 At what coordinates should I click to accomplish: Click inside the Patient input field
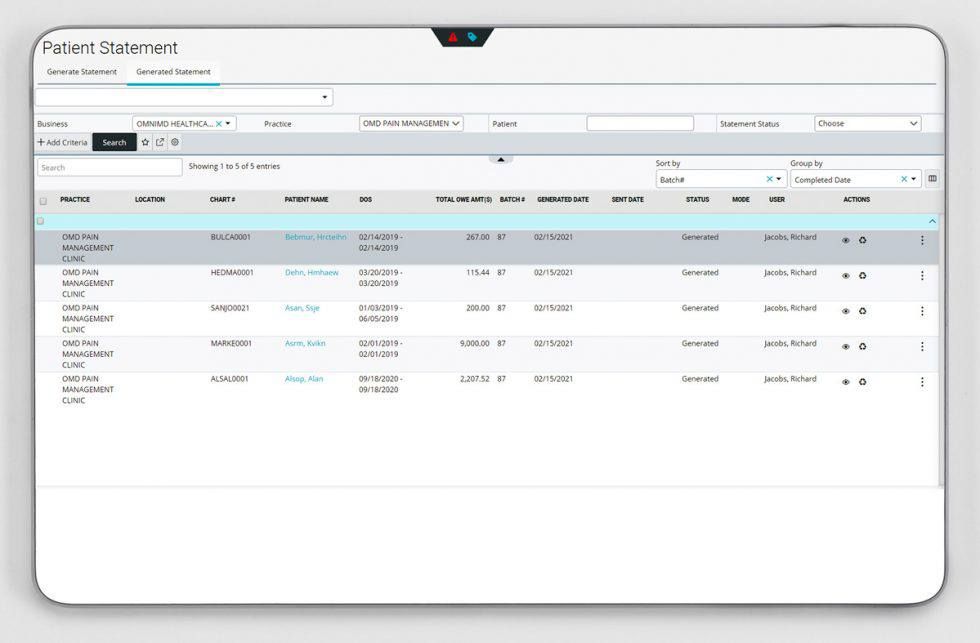[x=640, y=122]
